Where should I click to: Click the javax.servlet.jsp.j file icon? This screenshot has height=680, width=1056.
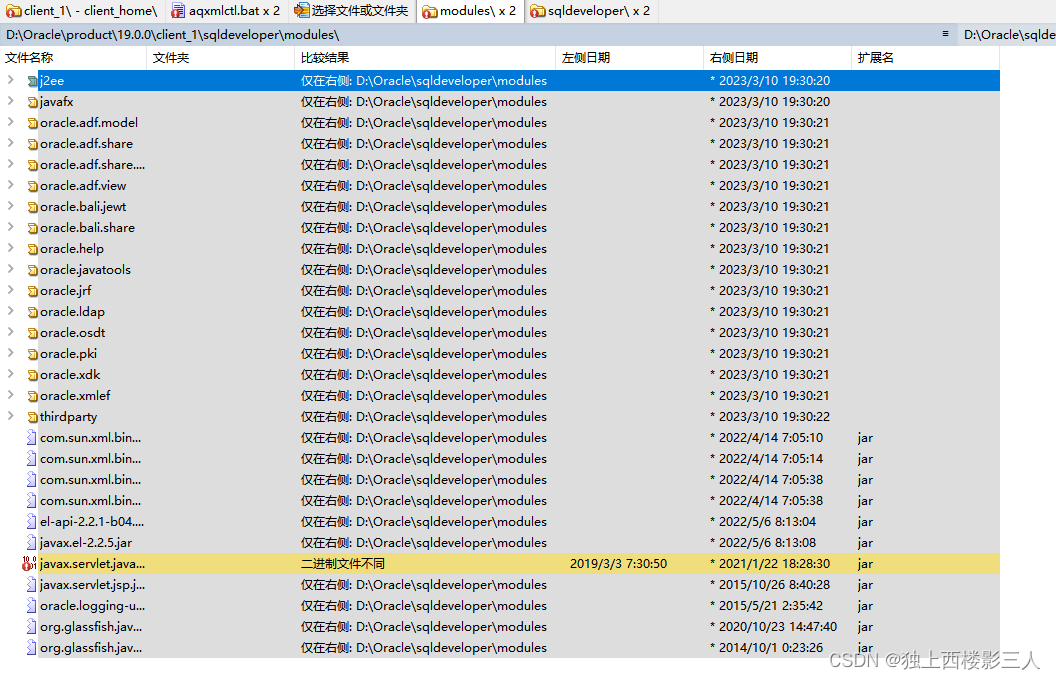[32, 584]
